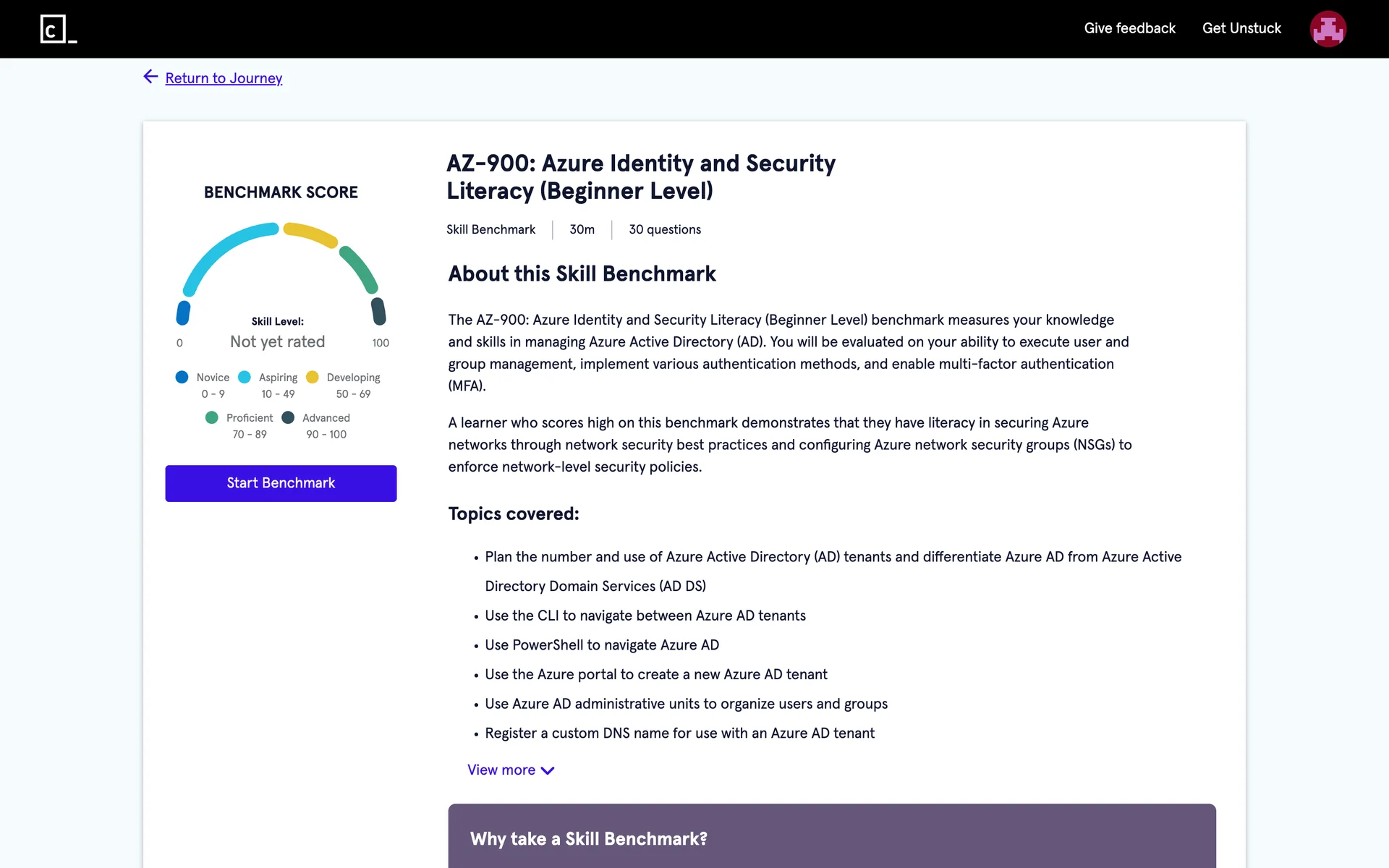Screen dimensions: 1389x868
Task: Open Give feedback in the header
Action: (x=1129, y=28)
